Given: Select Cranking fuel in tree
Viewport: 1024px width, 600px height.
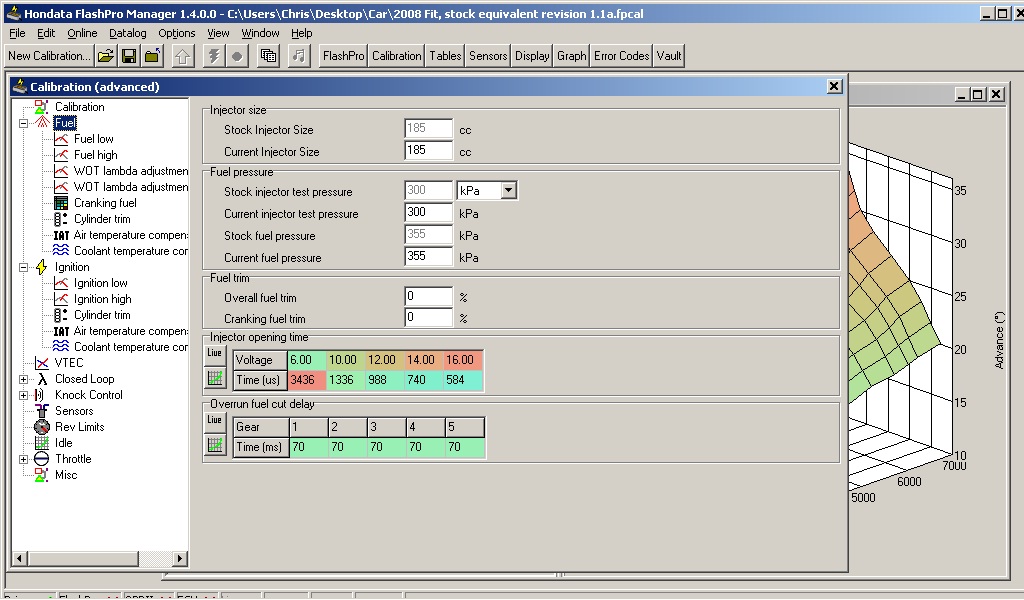Looking at the screenshot, I should point(104,203).
